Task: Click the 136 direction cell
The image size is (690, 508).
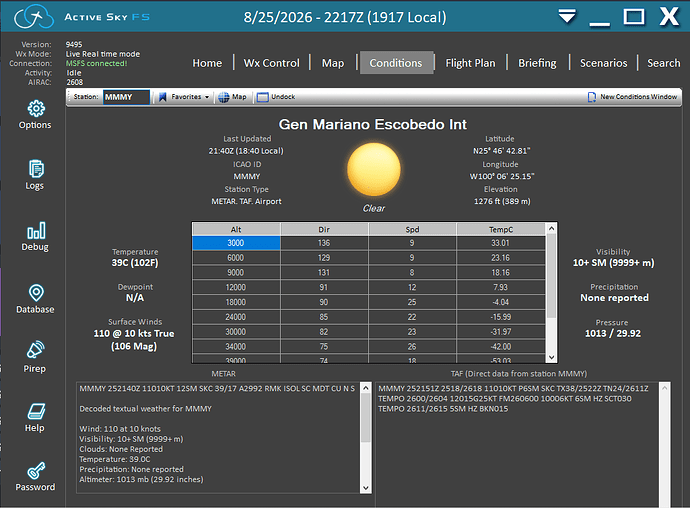Action: [324, 243]
